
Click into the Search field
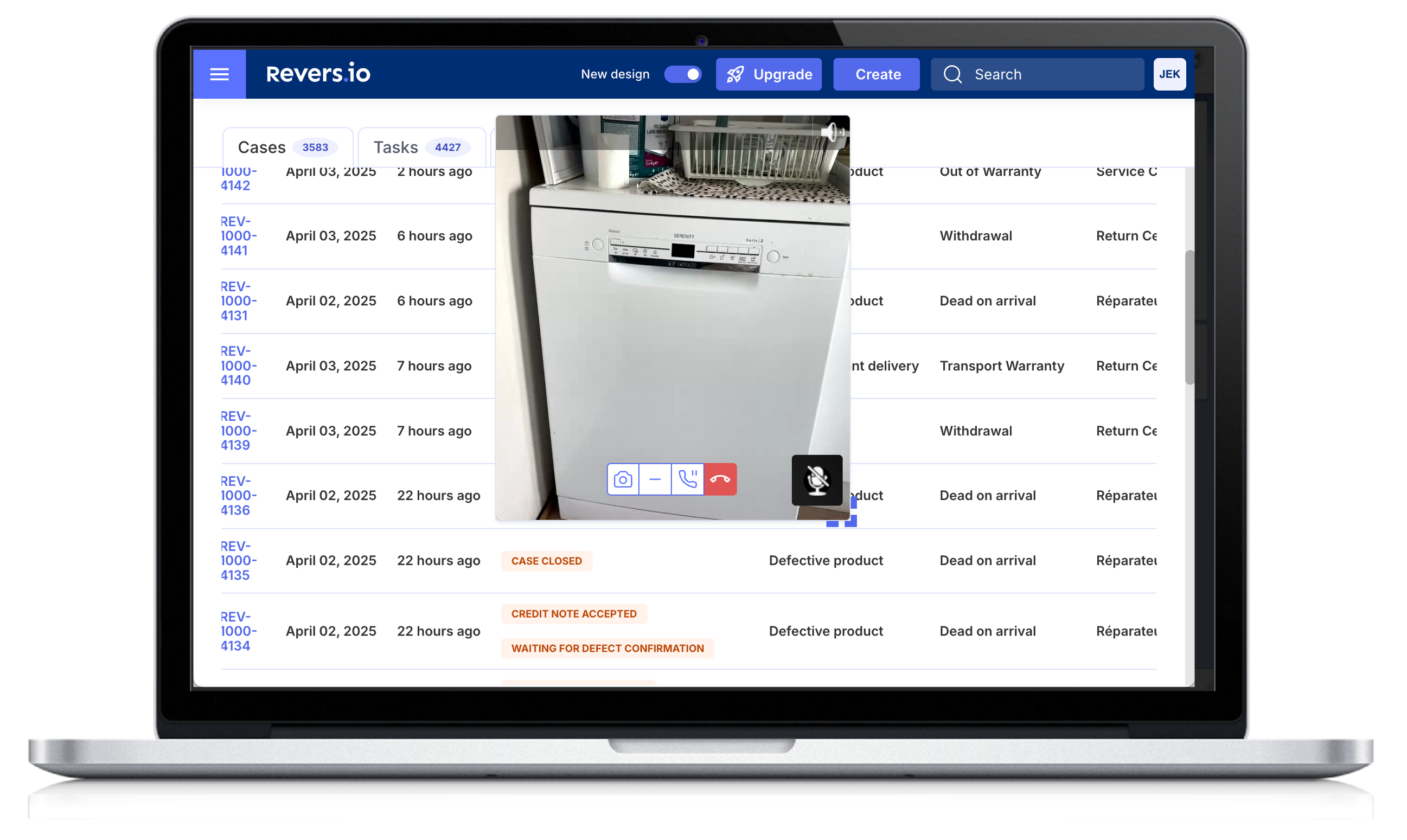point(1047,74)
